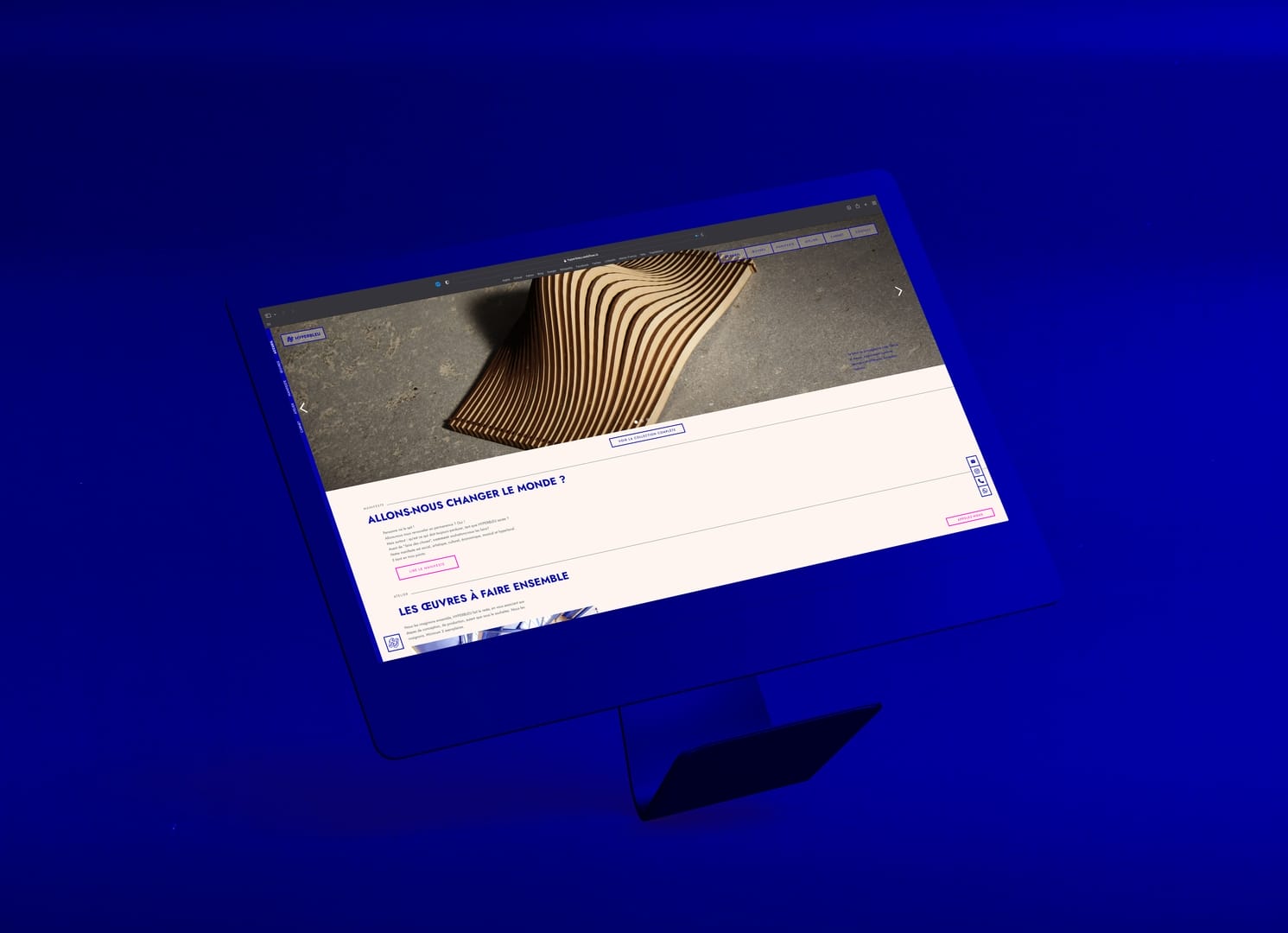Click the half-circle appearance icon beside address bar

447,282
